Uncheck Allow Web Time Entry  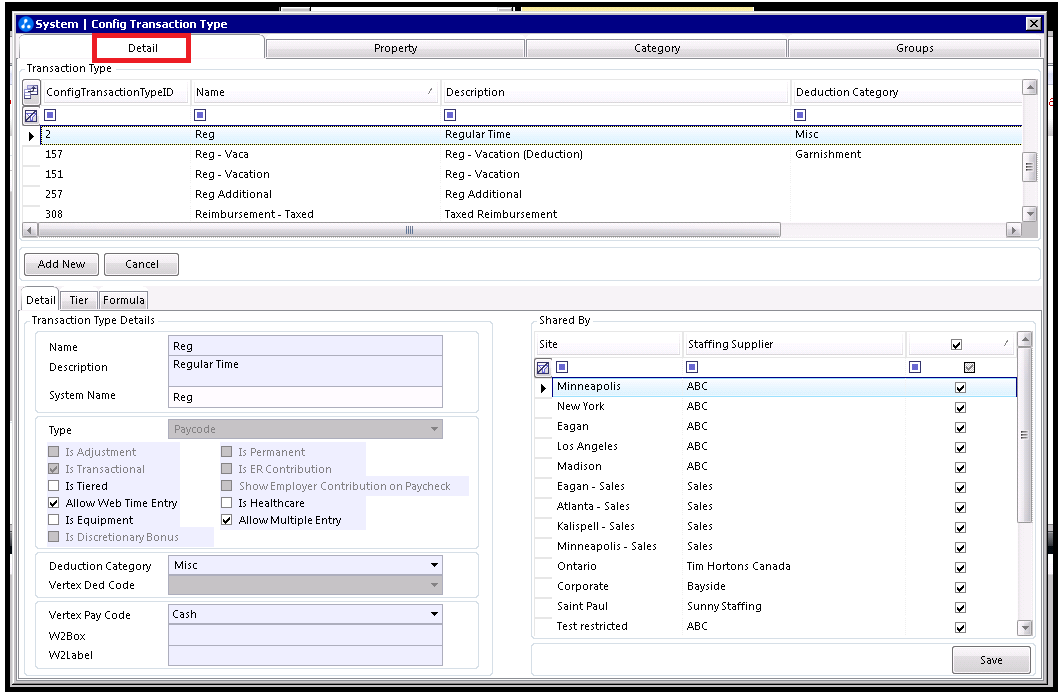[x=54, y=503]
